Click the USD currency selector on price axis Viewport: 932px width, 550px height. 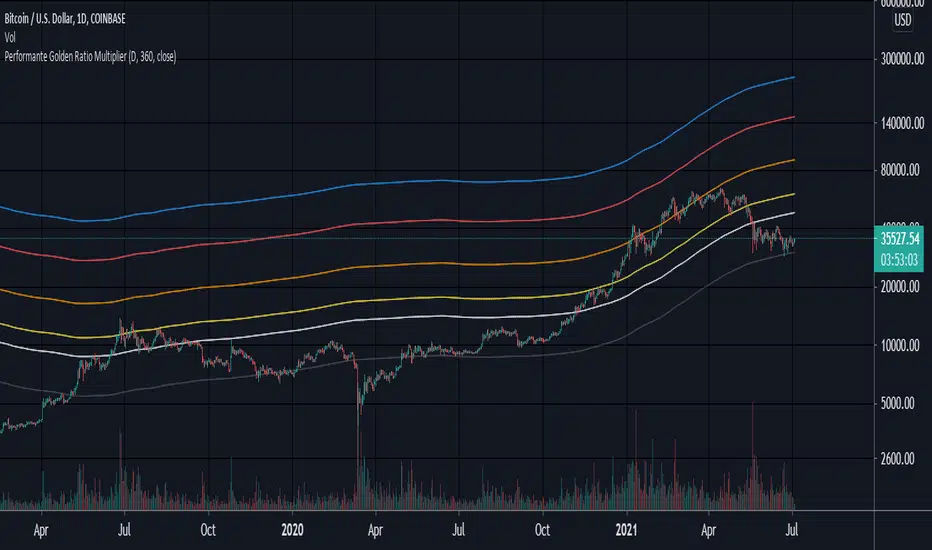click(902, 20)
